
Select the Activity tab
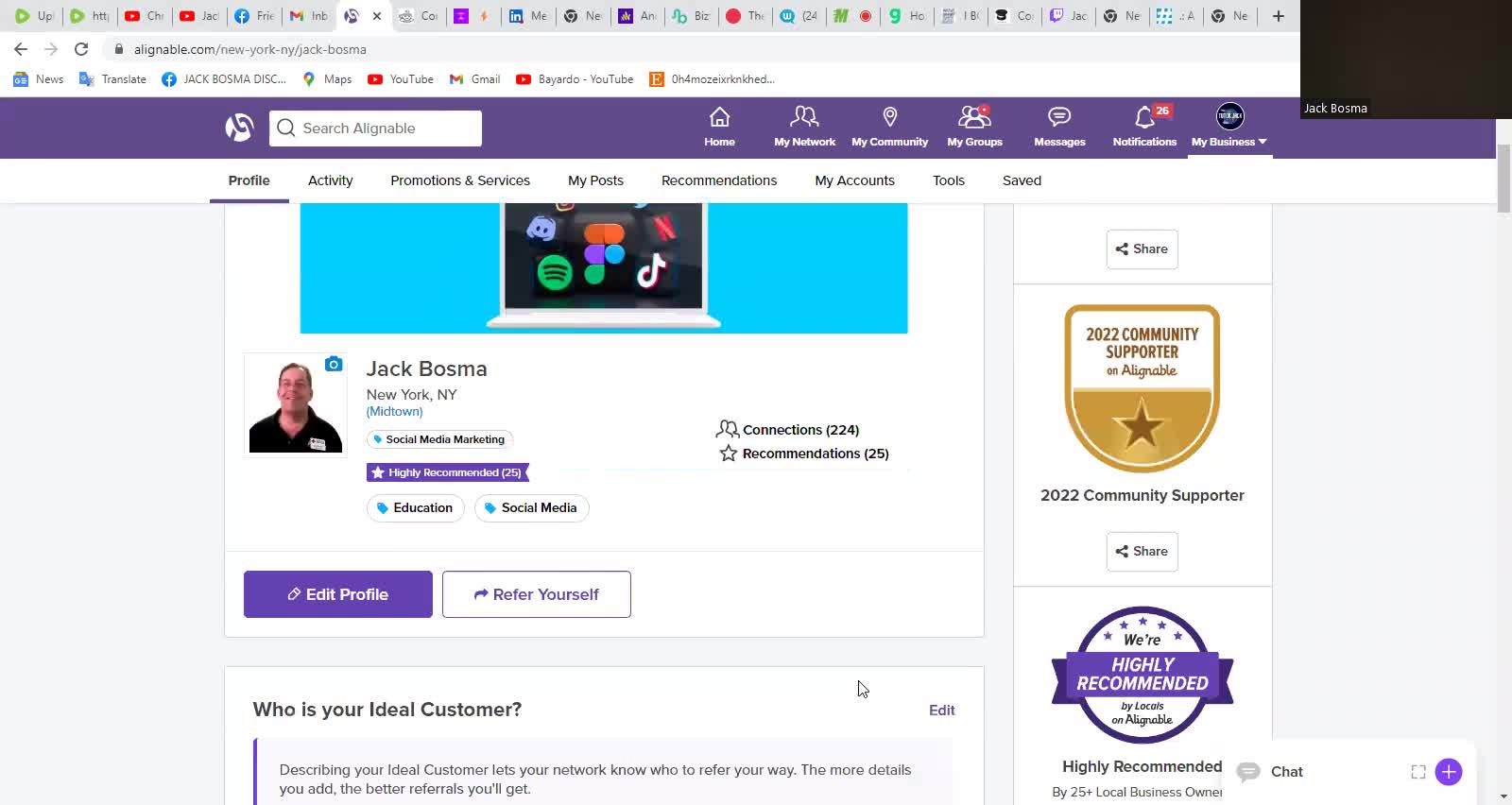(x=330, y=180)
